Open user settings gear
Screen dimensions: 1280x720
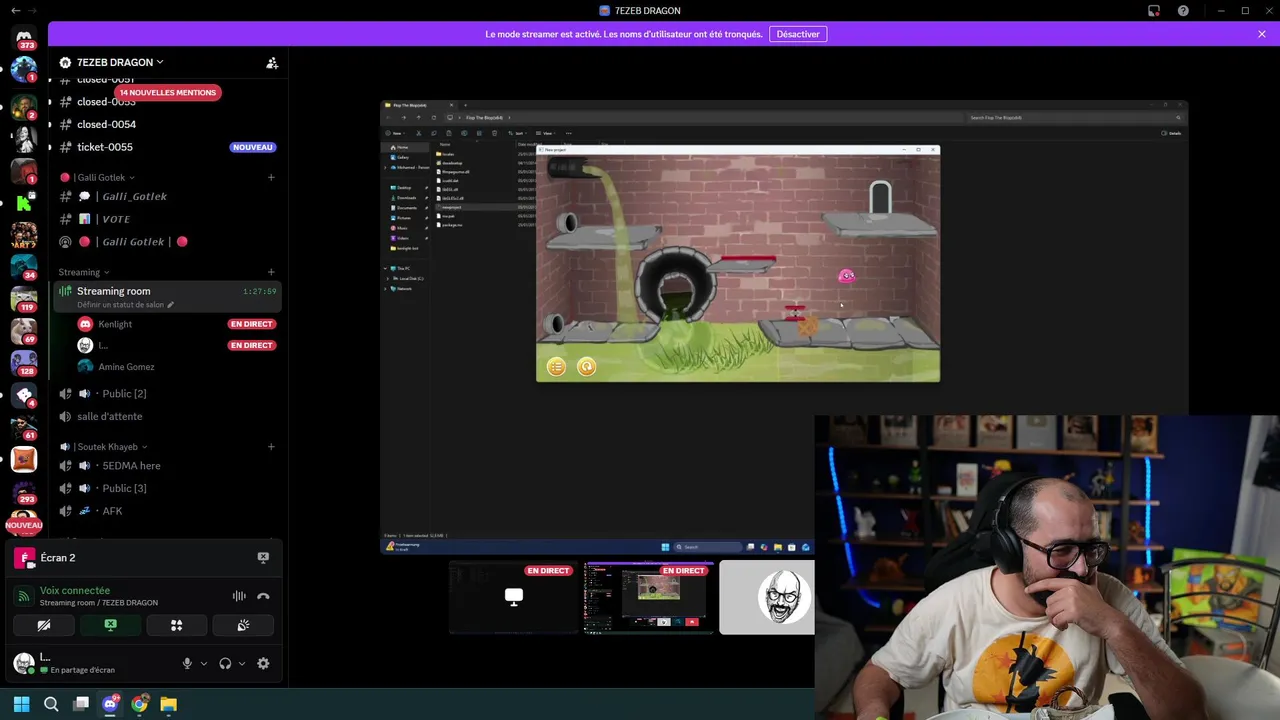coord(263,663)
